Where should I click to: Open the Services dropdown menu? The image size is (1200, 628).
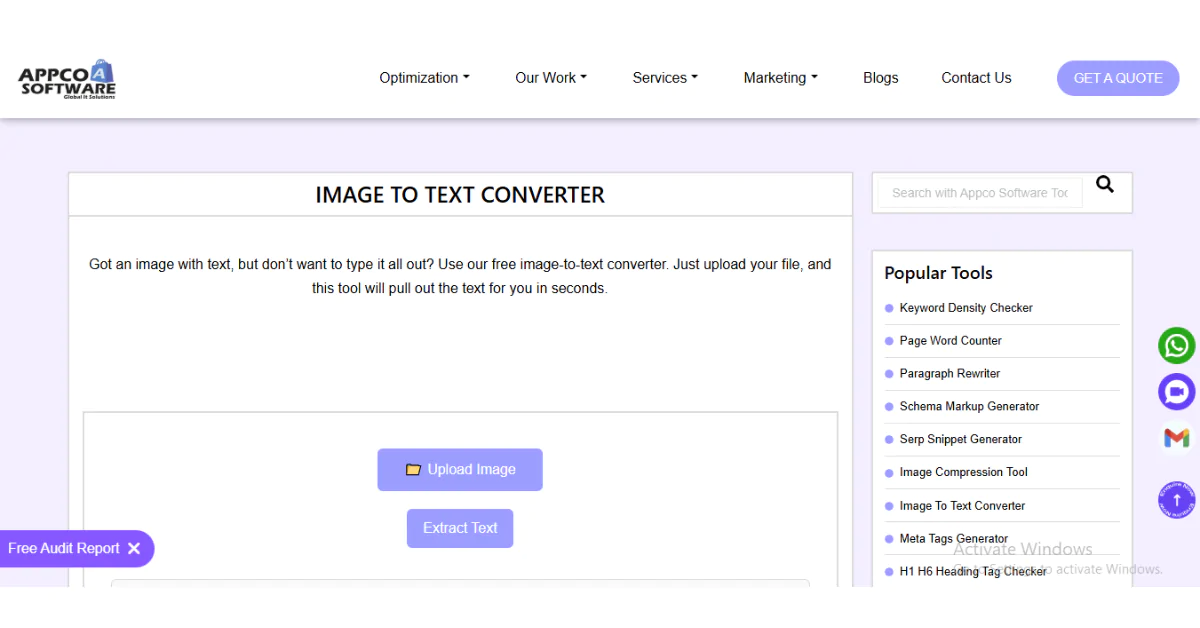coord(664,77)
